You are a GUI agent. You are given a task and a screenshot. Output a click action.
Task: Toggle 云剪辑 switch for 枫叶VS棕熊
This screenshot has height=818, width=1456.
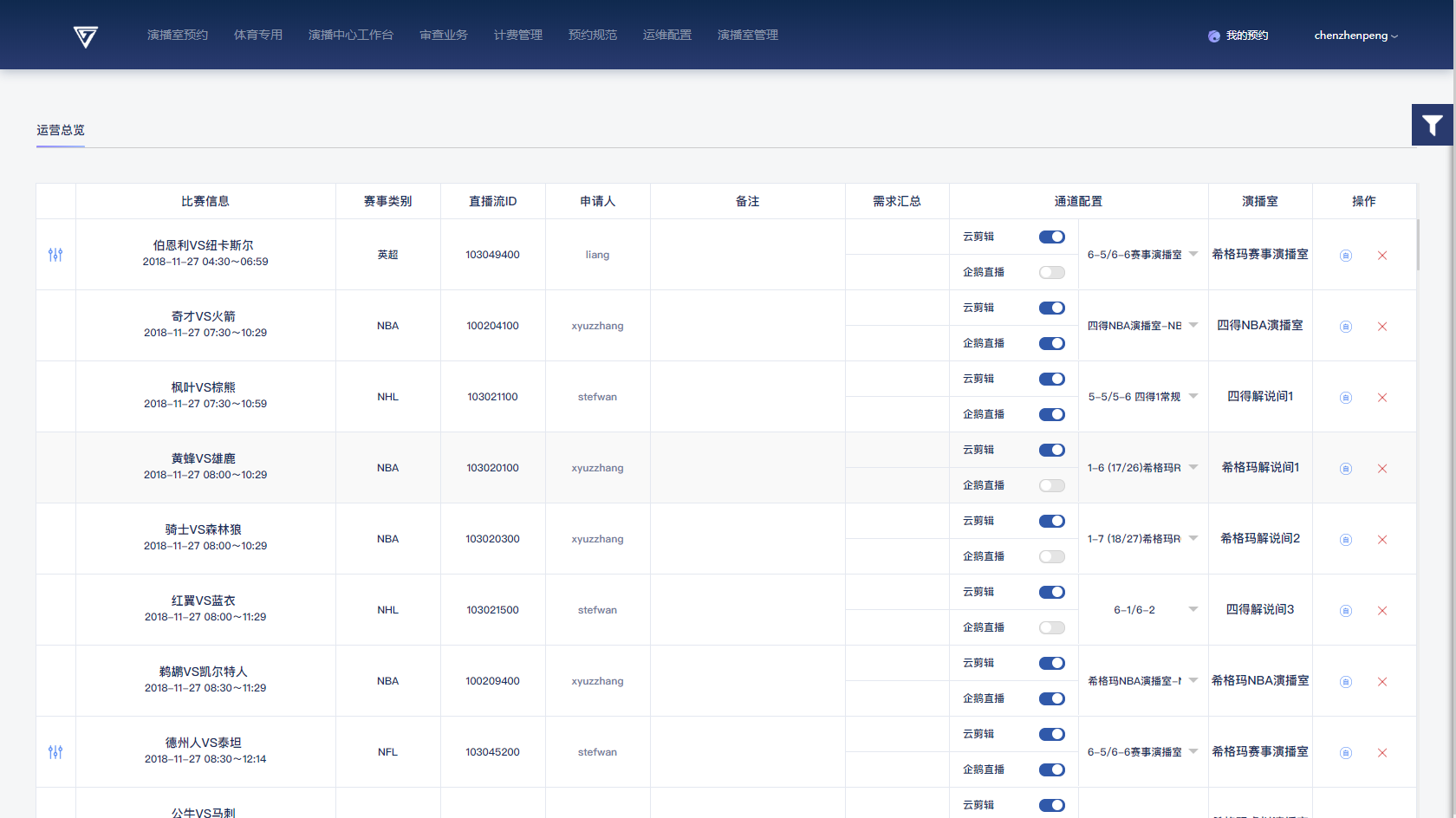click(1052, 379)
